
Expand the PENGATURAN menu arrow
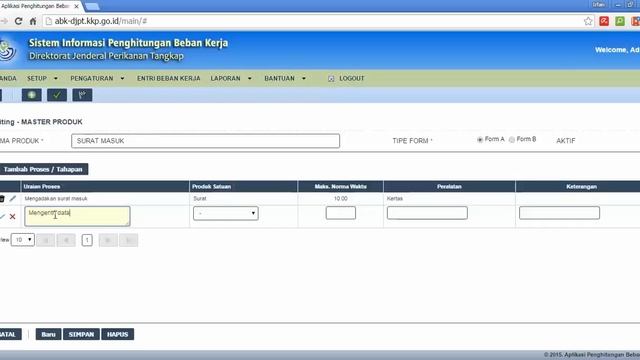point(122,78)
